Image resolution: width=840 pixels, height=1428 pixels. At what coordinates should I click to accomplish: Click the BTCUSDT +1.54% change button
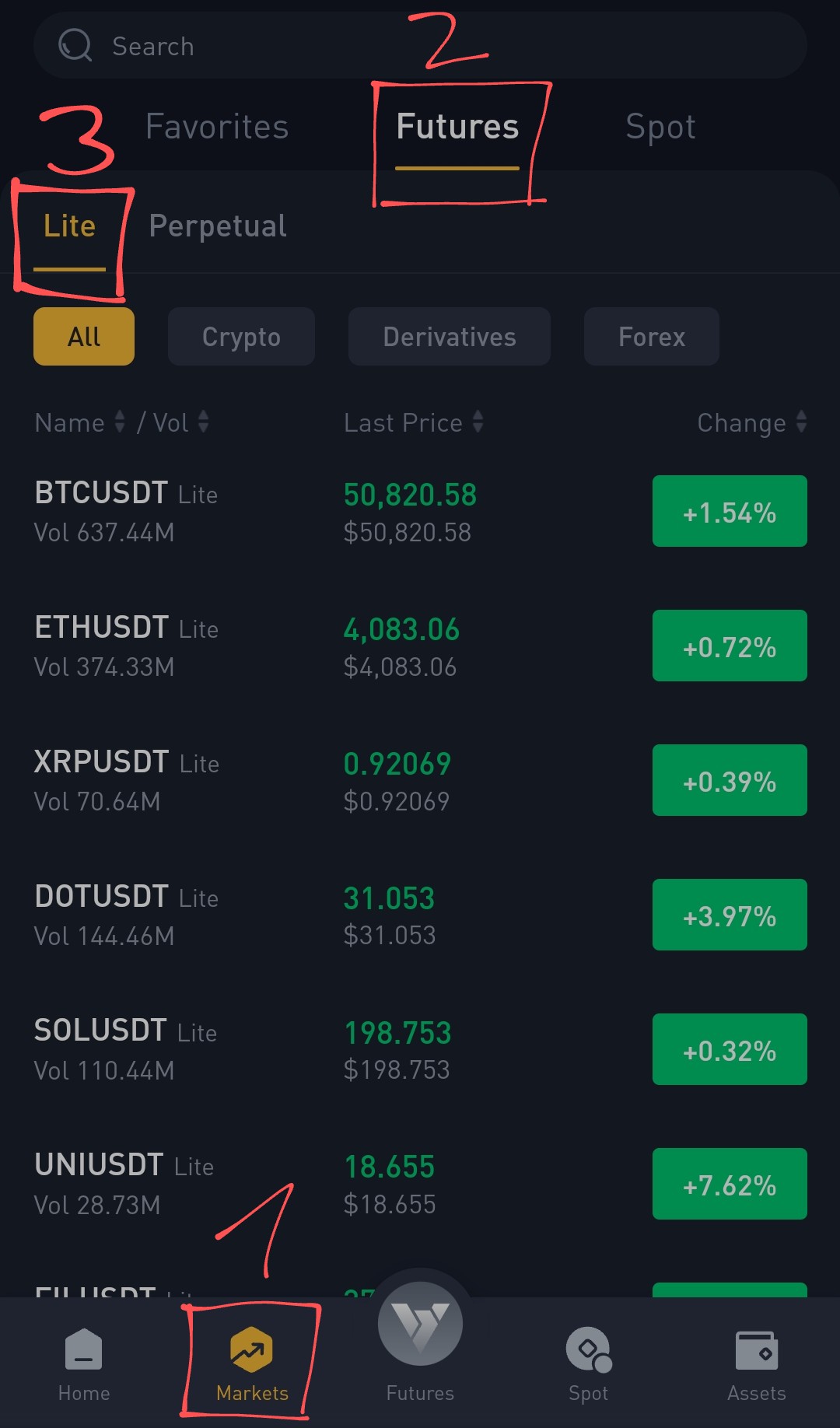pyautogui.click(x=730, y=511)
